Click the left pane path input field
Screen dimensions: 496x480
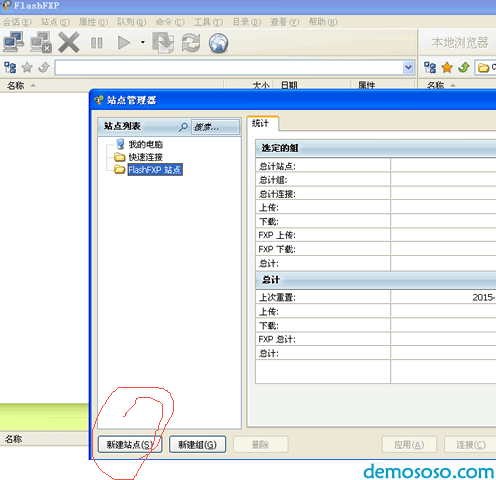coord(229,68)
